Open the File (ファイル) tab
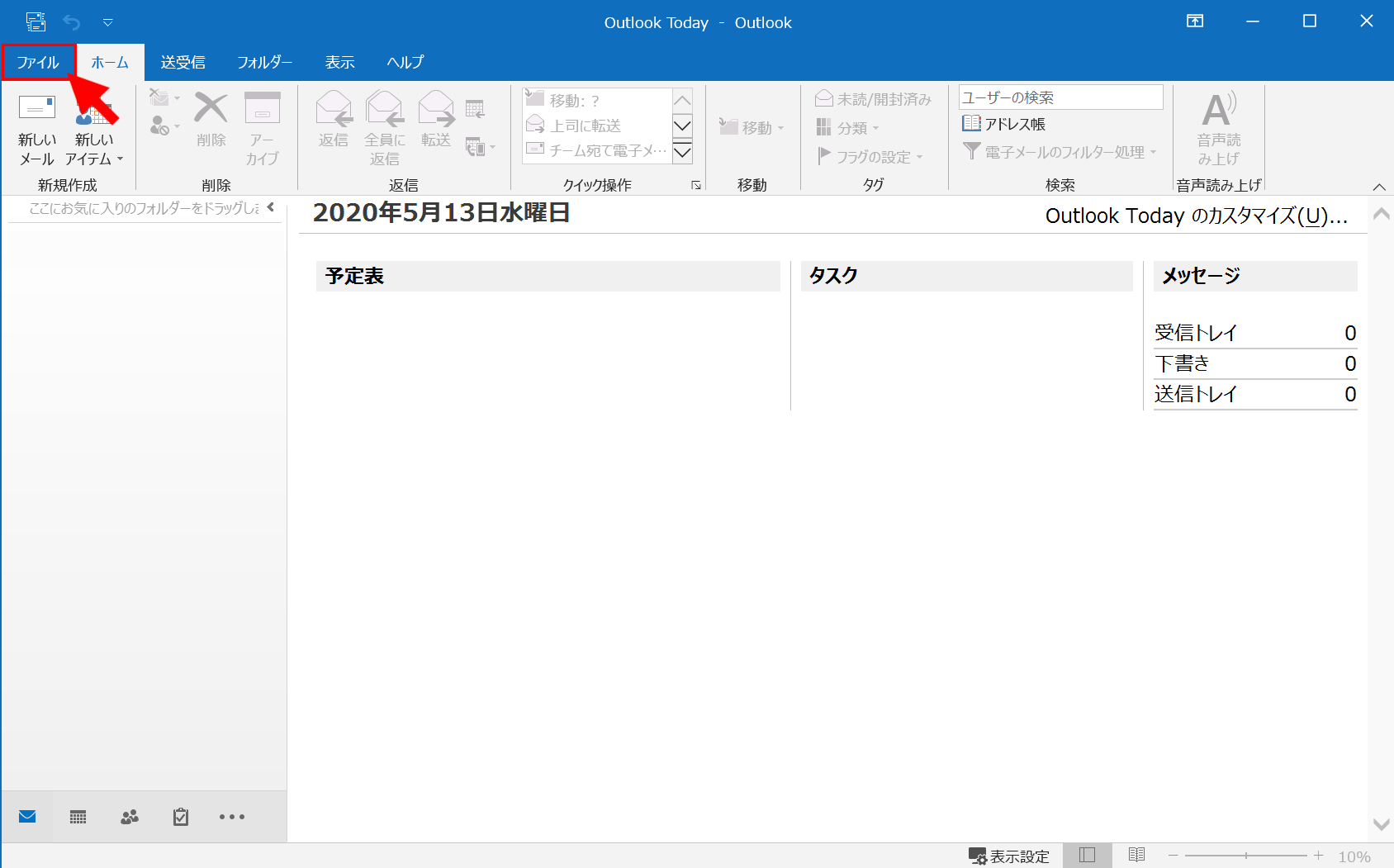 coord(38,62)
